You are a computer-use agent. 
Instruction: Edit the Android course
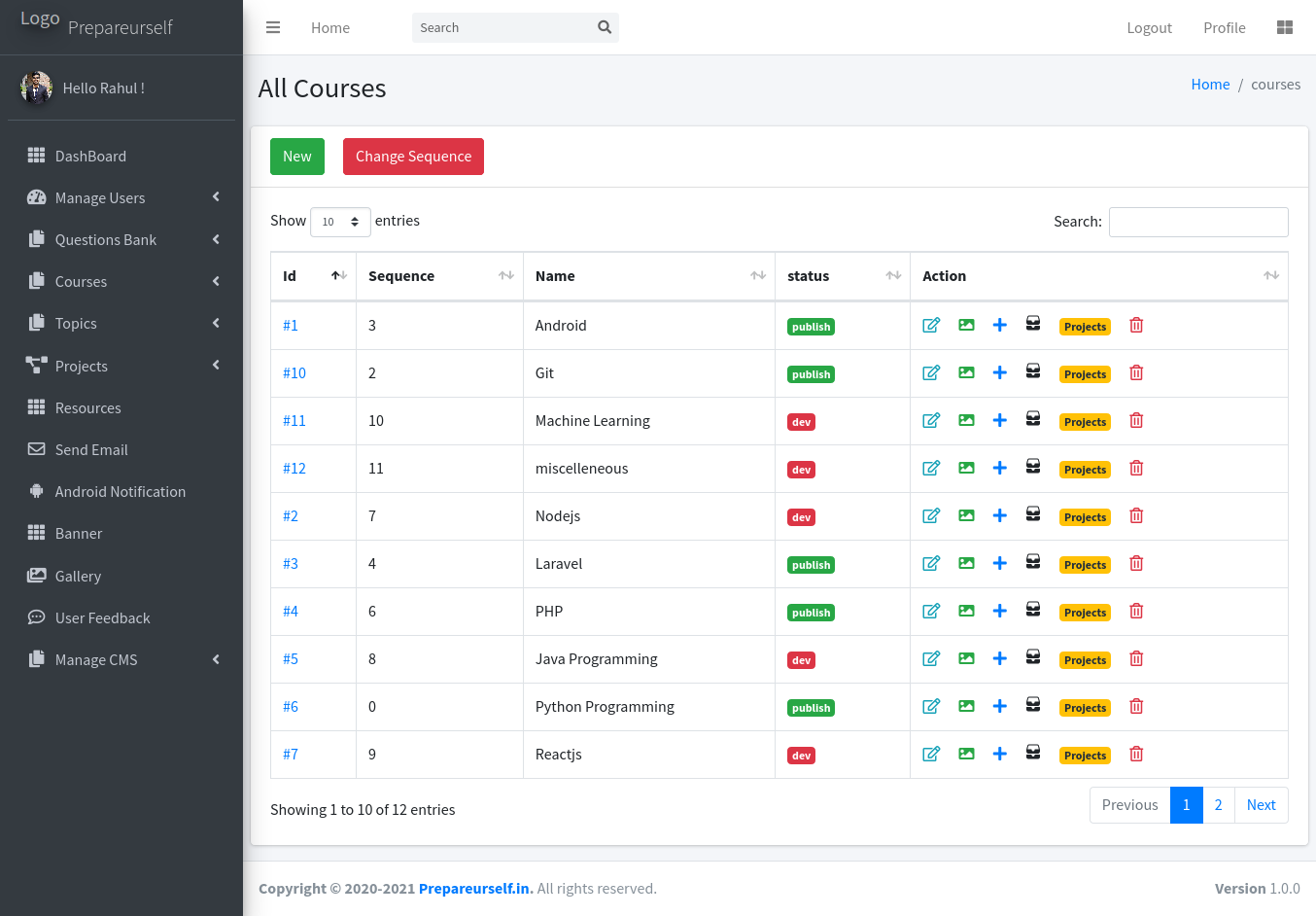point(931,325)
